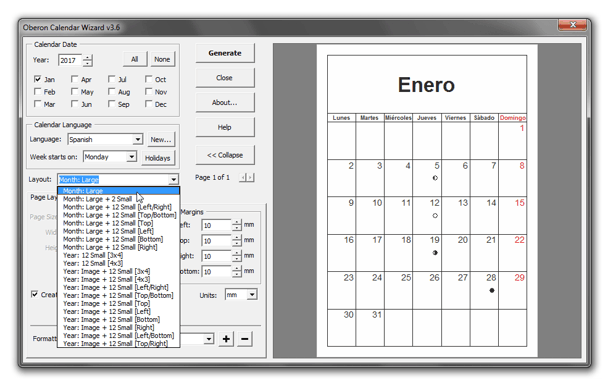Select Year: Image + 12 Small [Left/Bottom]
Image resolution: width=606 pixels, height=390 pixels.
[x=119, y=336]
